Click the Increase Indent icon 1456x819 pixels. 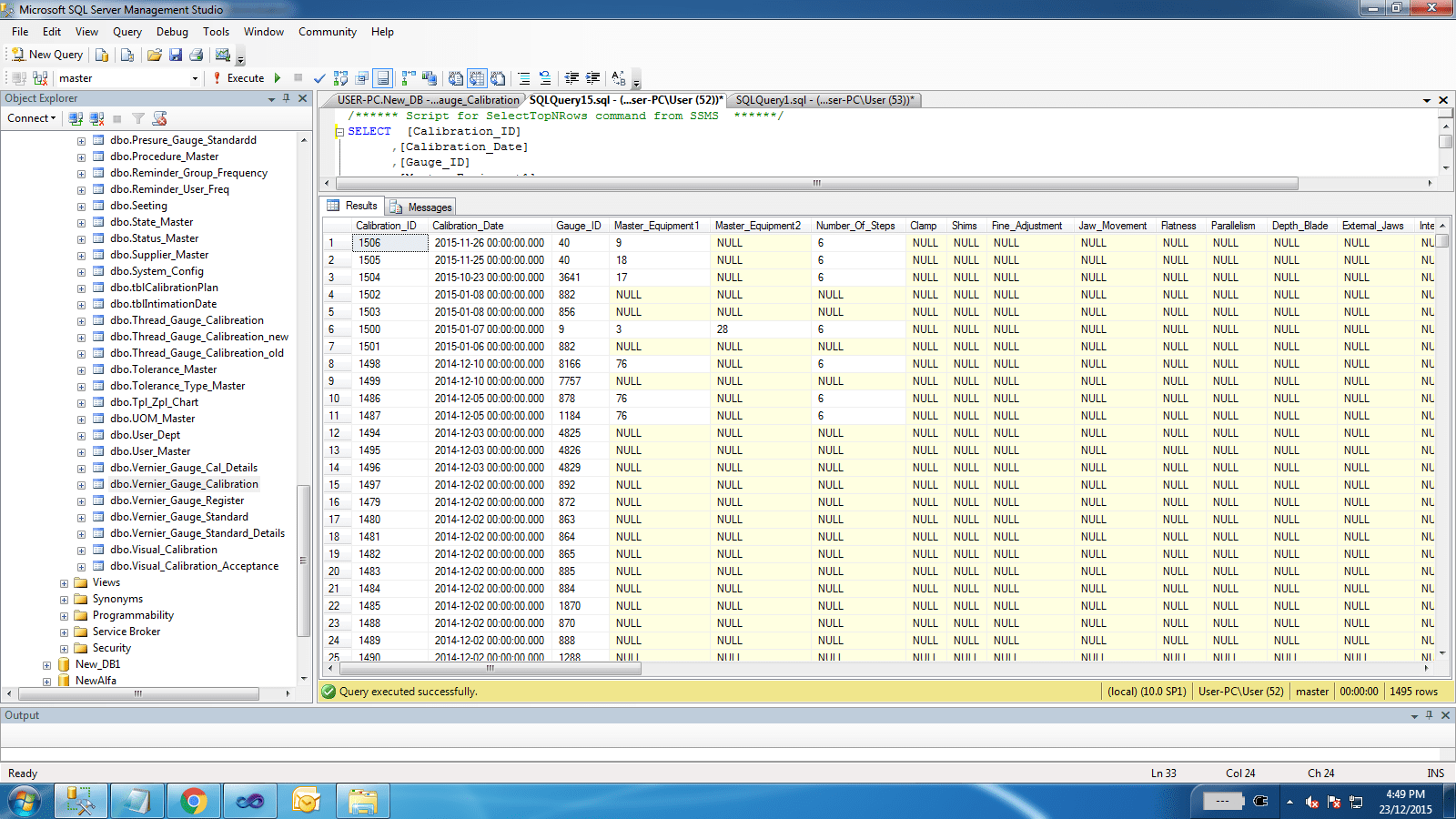[x=592, y=77]
